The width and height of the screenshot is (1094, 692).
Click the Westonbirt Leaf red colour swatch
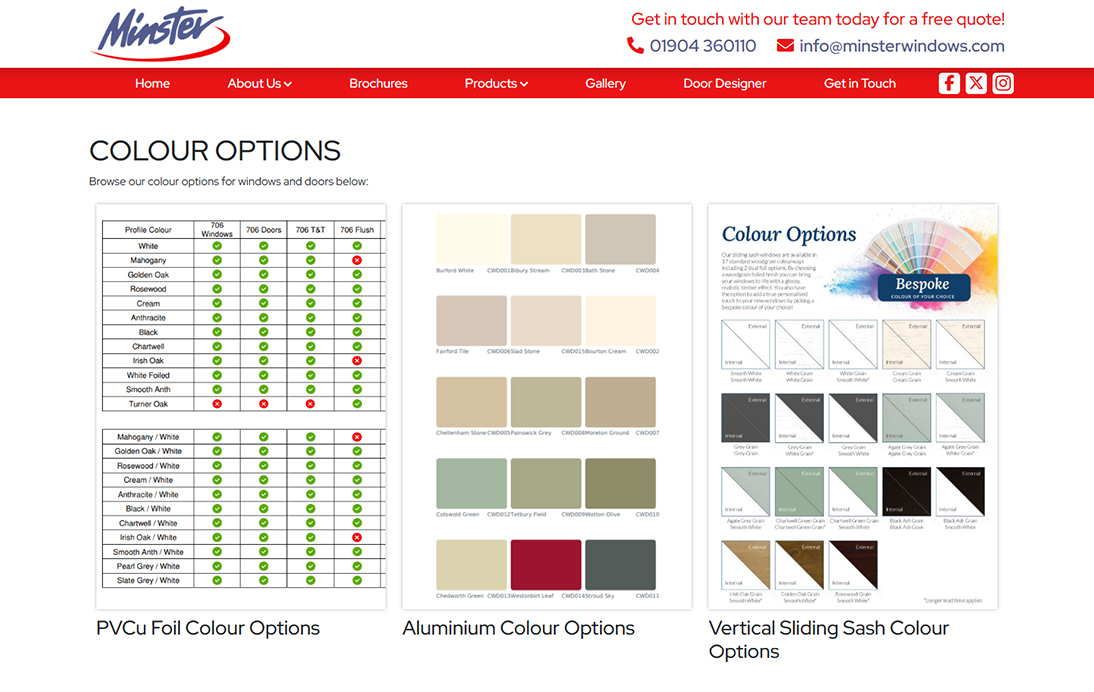545,565
